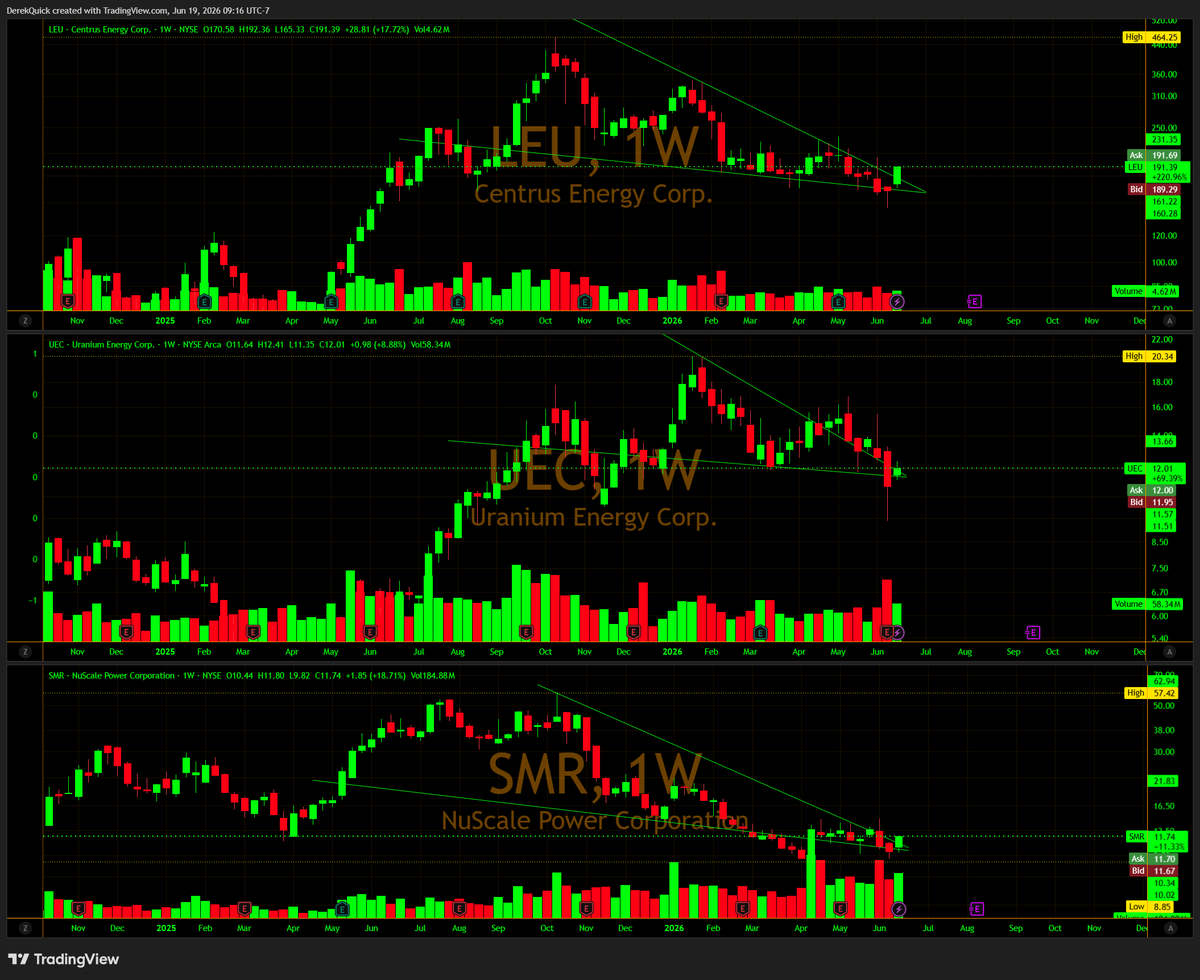Click UEC earnings icon under March 2026
This screenshot has height=980, width=1200.
point(760,632)
